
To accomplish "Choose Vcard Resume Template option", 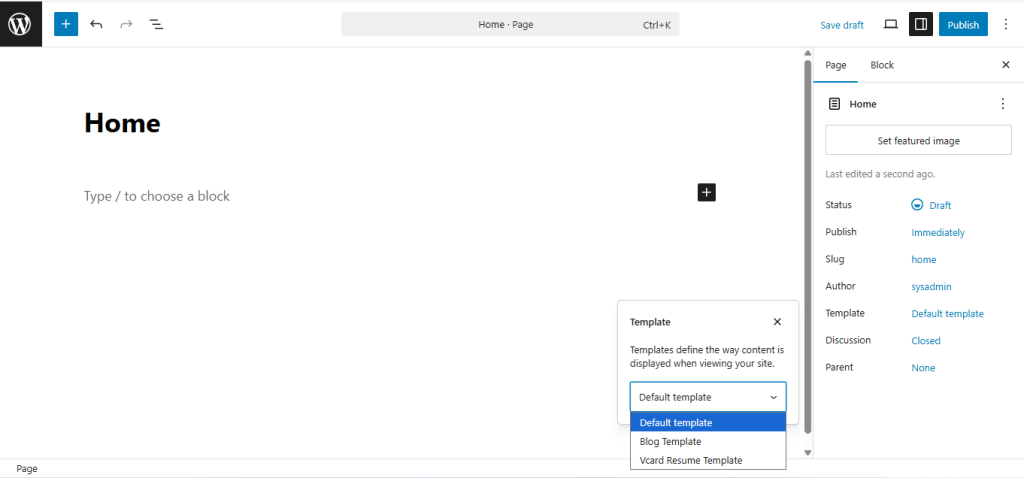I will (690, 460).
